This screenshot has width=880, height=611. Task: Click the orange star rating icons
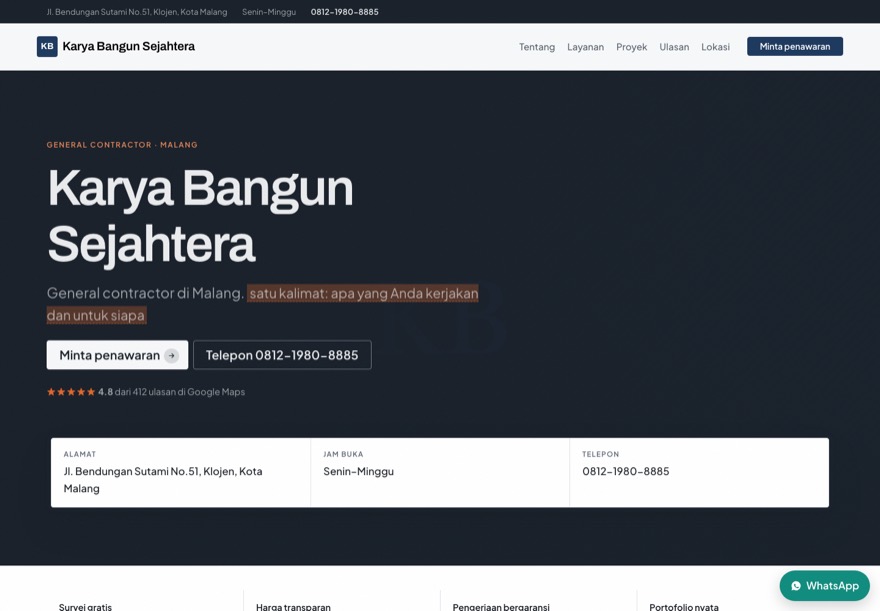pyautogui.click(x=71, y=392)
